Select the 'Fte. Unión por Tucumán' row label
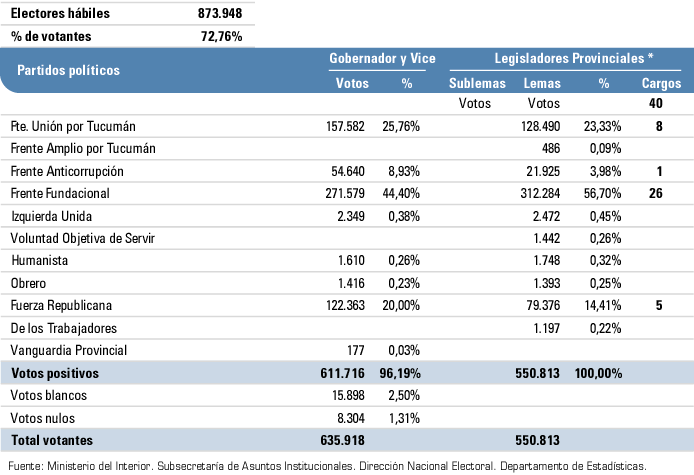 (73, 127)
